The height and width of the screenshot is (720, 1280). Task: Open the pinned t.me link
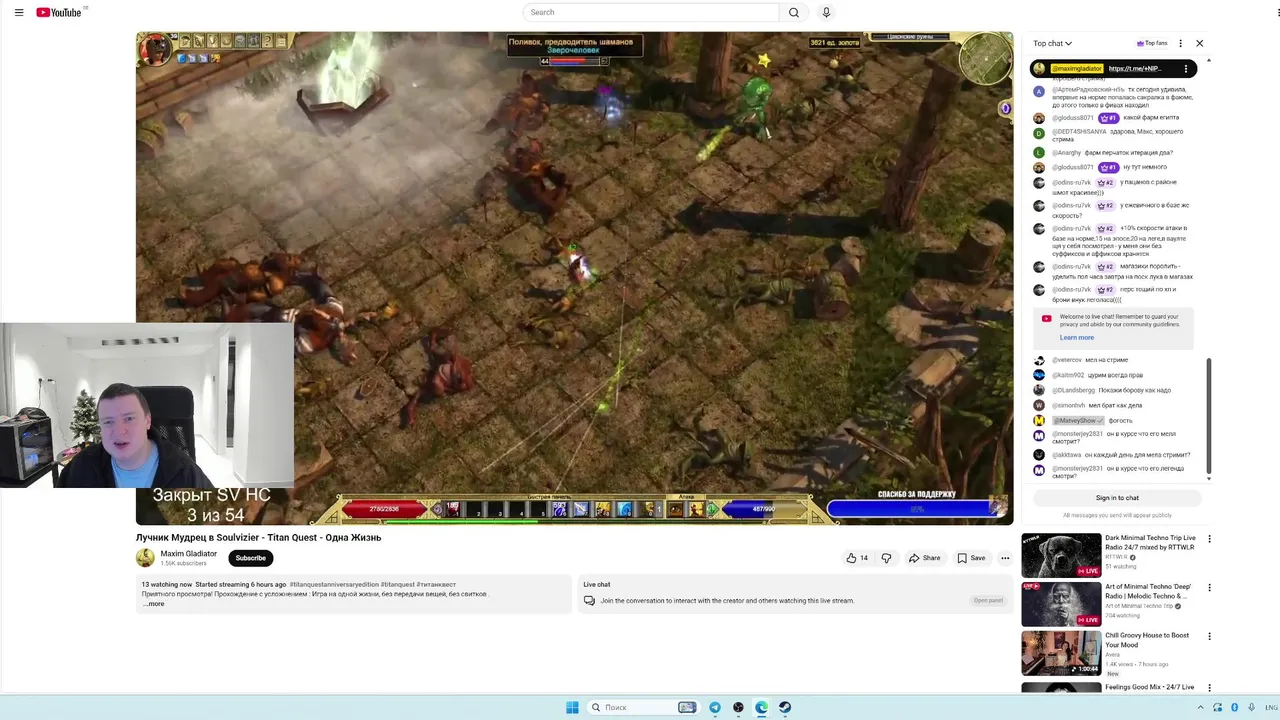(x=1135, y=69)
